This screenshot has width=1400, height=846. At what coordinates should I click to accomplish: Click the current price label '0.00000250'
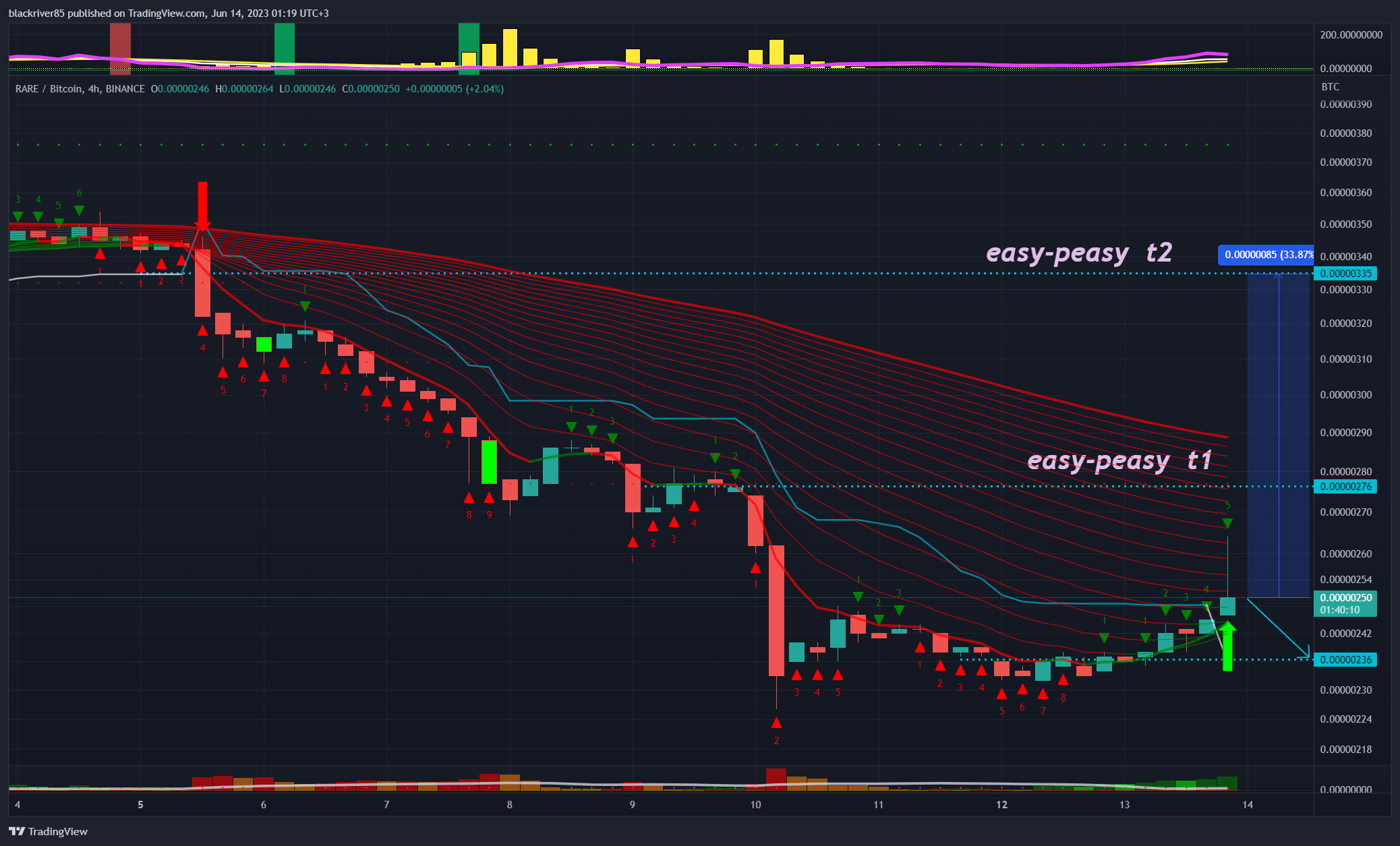[1345, 598]
